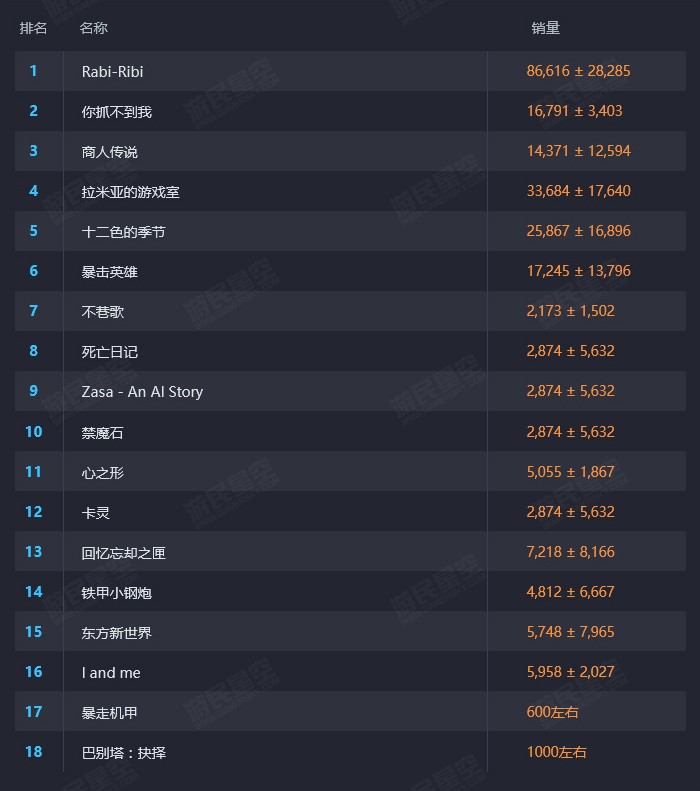Open 心之形 in ranking list
Image resolution: width=700 pixels, height=791 pixels.
point(102,472)
